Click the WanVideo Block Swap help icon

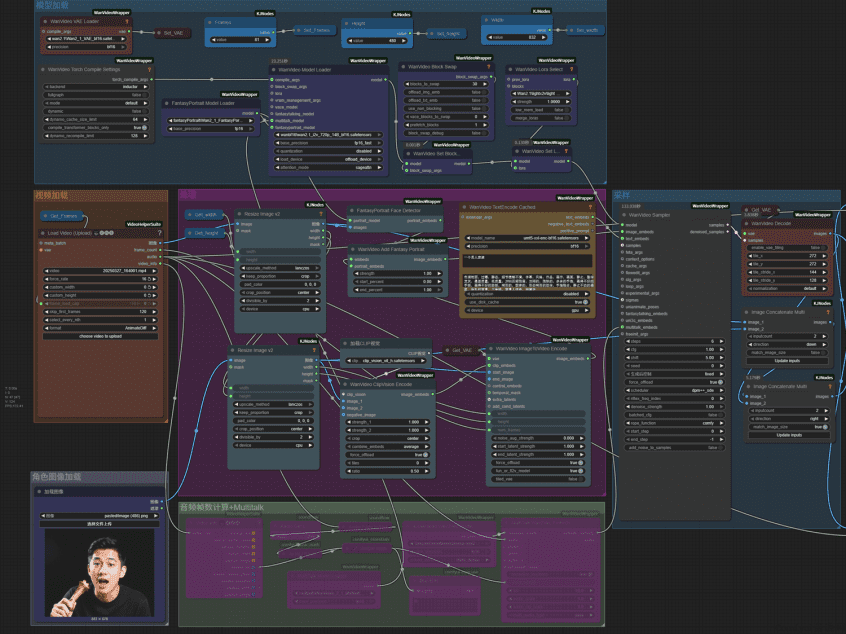click(x=489, y=67)
